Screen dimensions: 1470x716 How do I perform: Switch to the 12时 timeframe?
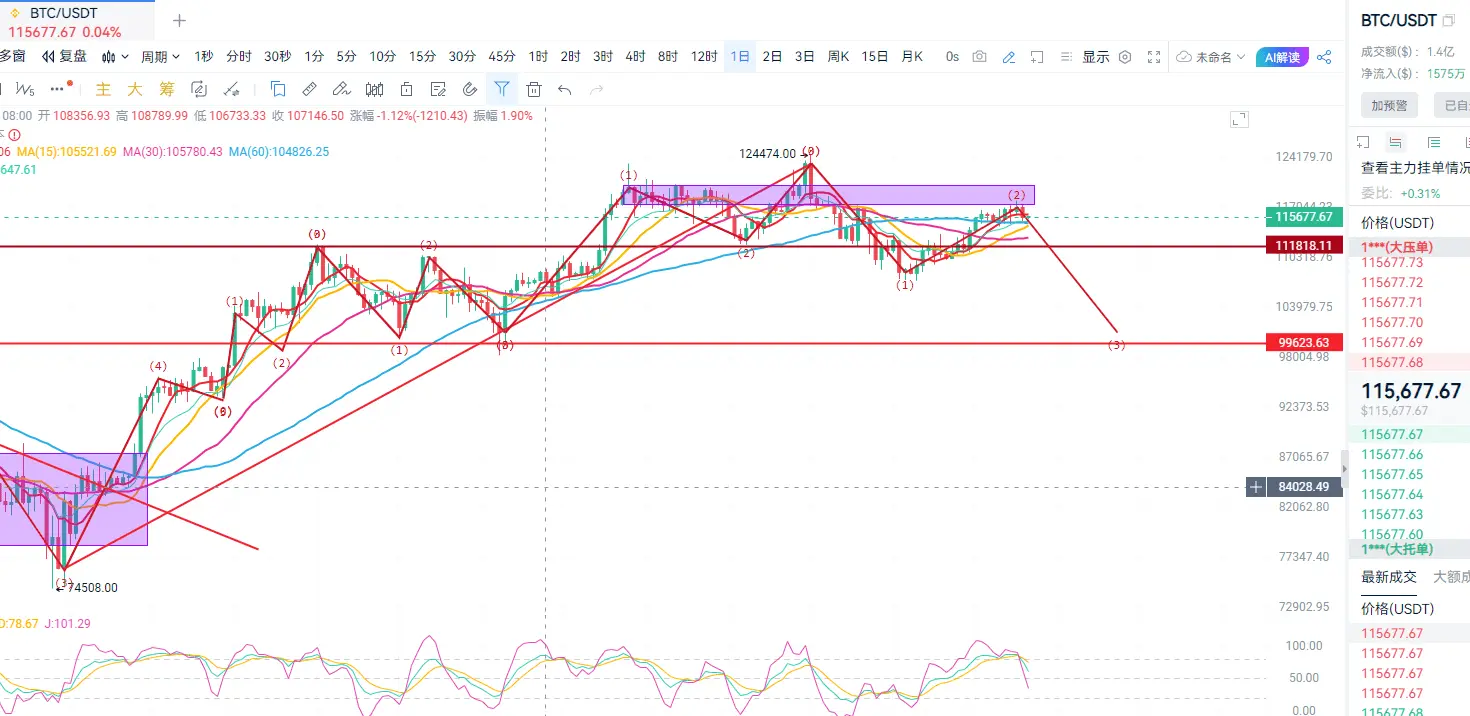(x=705, y=57)
